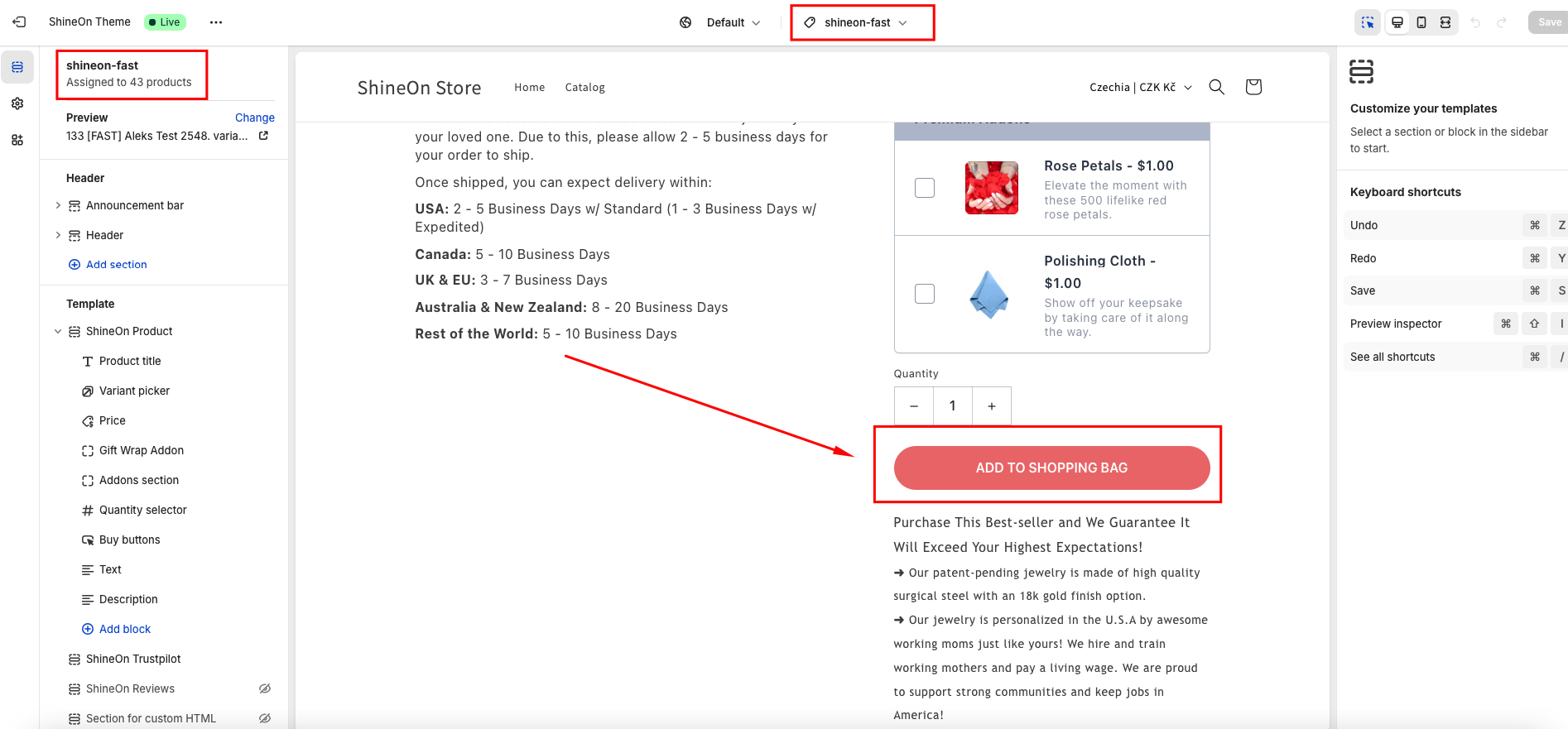Increase quantity with plus button
The image size is (1568, 729).
click(992, 405)
